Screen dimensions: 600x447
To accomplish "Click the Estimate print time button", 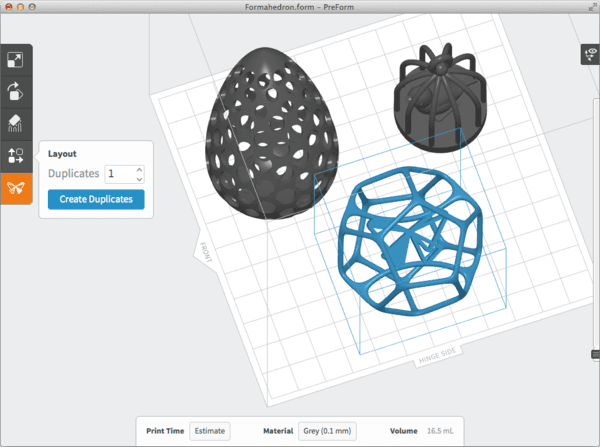I will point(210,431).
